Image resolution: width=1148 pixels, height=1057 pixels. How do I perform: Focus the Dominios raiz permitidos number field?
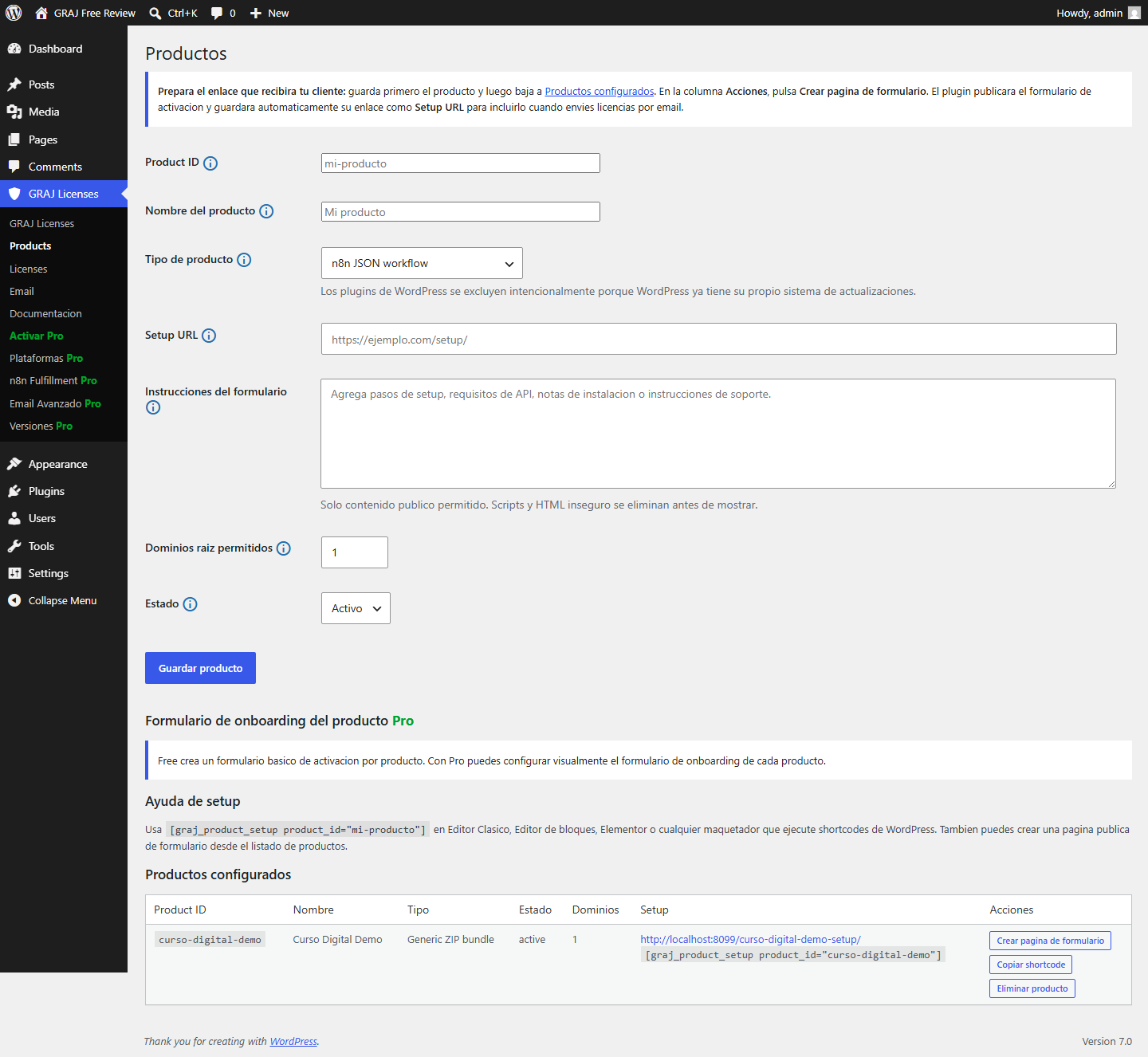pos(355,552)
